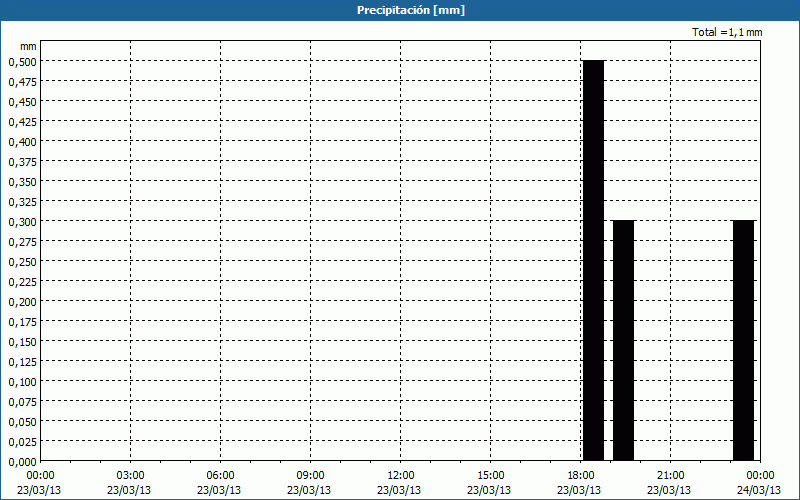The height and width of the screenshot is (500, 800).
Task: Click the 0,300 mm bar near 19:00
Action: tap(623, 340)
